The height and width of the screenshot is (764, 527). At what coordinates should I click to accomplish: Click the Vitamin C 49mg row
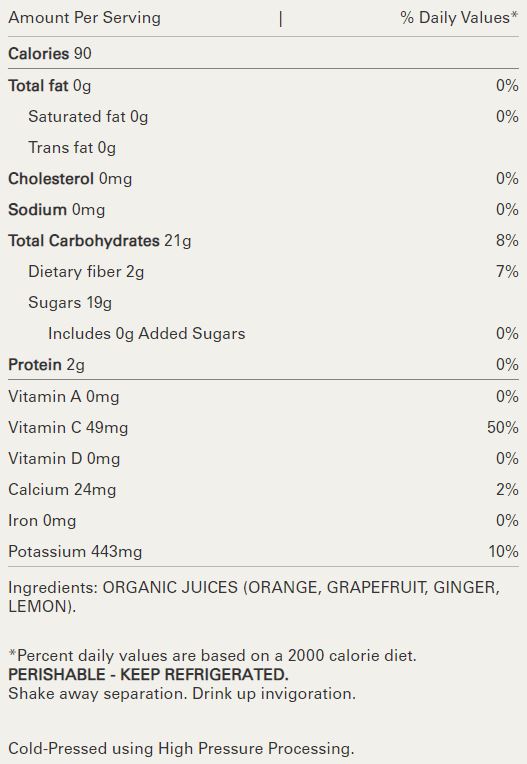click(x=263, y=428)
